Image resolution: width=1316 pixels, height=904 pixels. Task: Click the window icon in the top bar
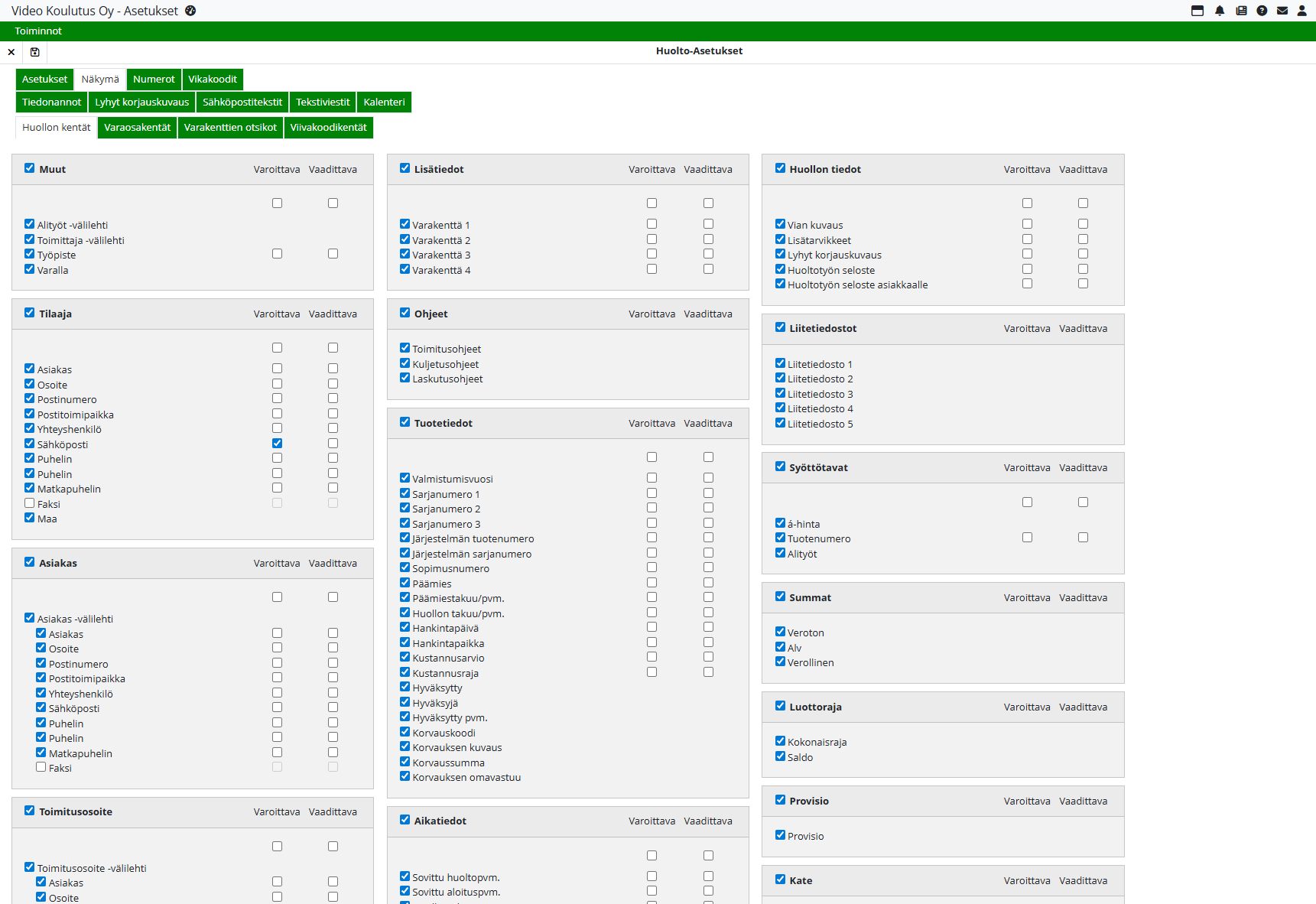(1197, 11)
